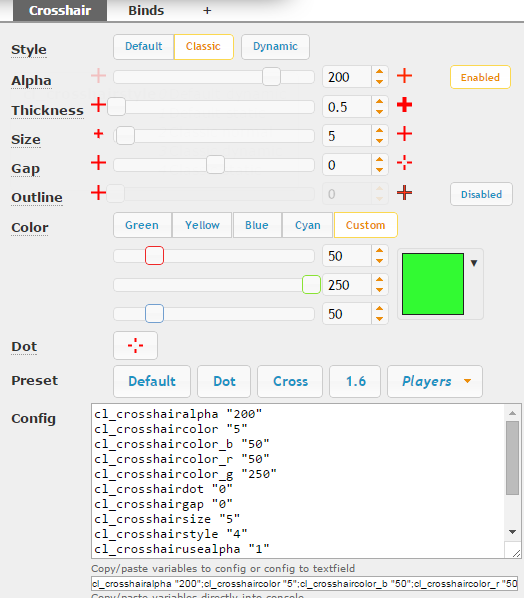Toggle the Dot crosshair button

click(135, 346)
